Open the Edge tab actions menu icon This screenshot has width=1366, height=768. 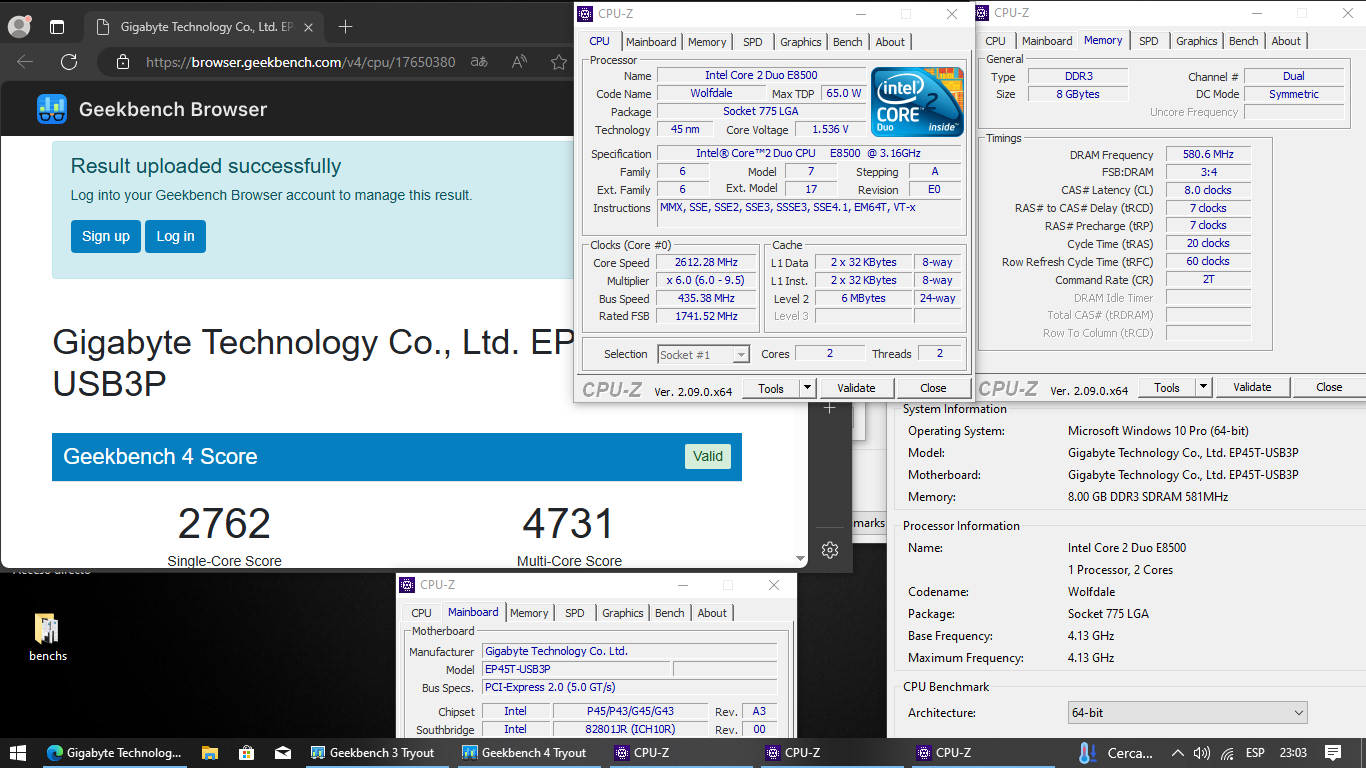(56, 27)
